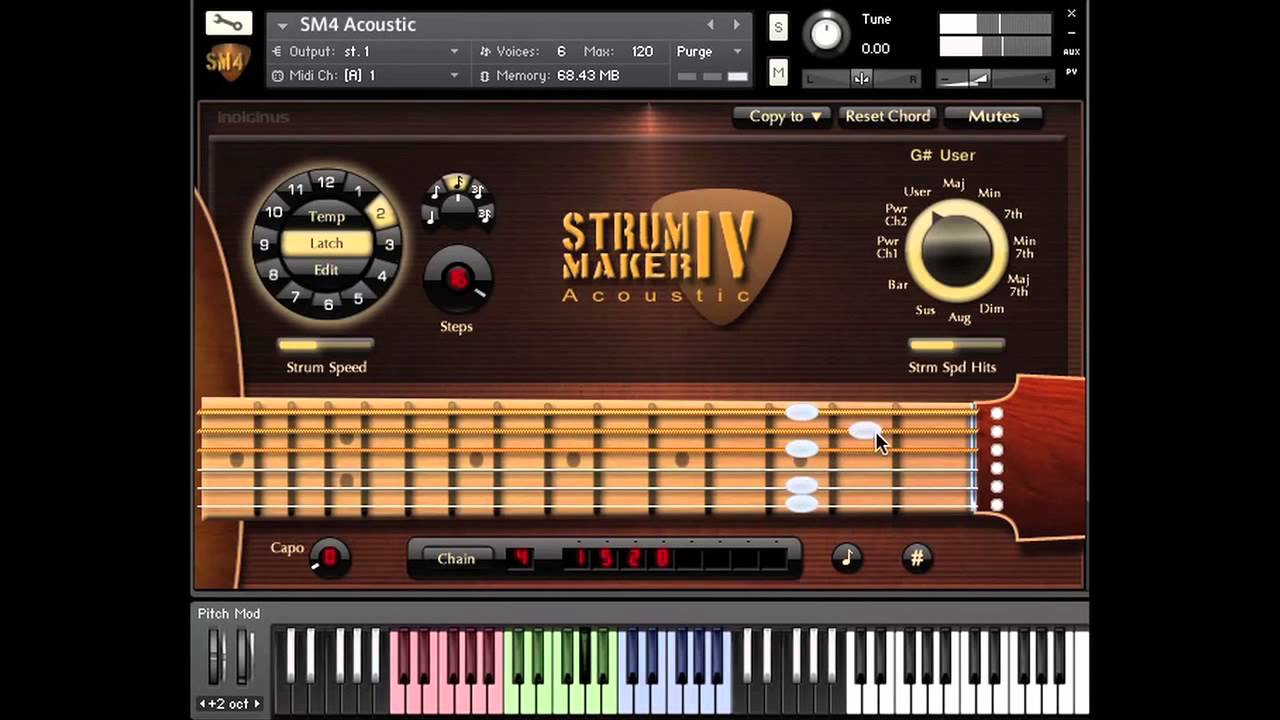Viewport: 1280px width, 720px height.
Task: Click the note icon button near the # button
Action: pos(847,557)
